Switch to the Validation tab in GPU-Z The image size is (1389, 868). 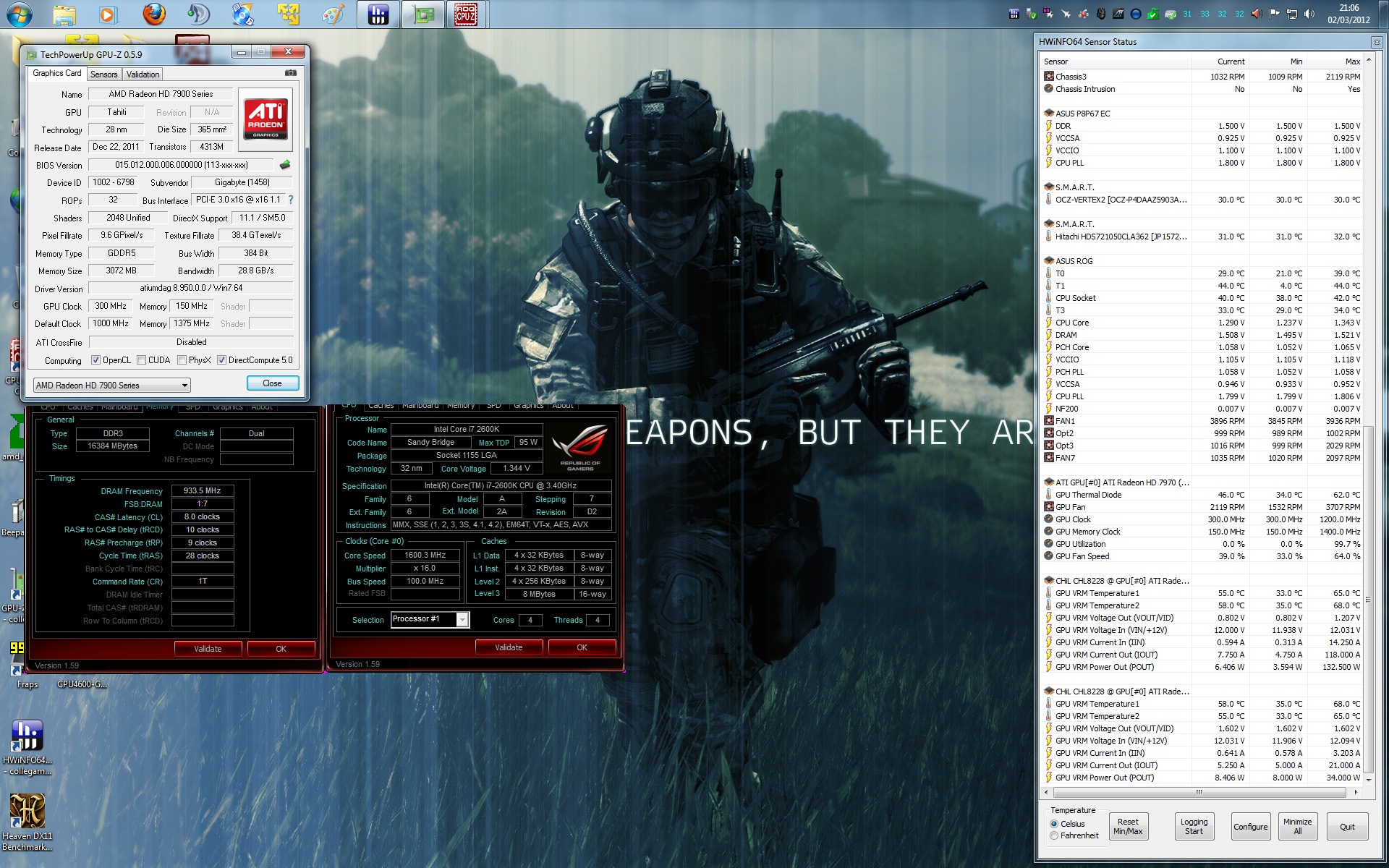click(x=143, y=75)
